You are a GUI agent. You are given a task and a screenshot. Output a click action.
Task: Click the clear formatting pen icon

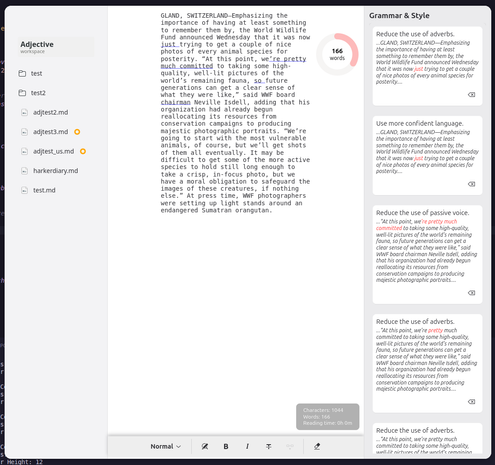coord(205,446)
